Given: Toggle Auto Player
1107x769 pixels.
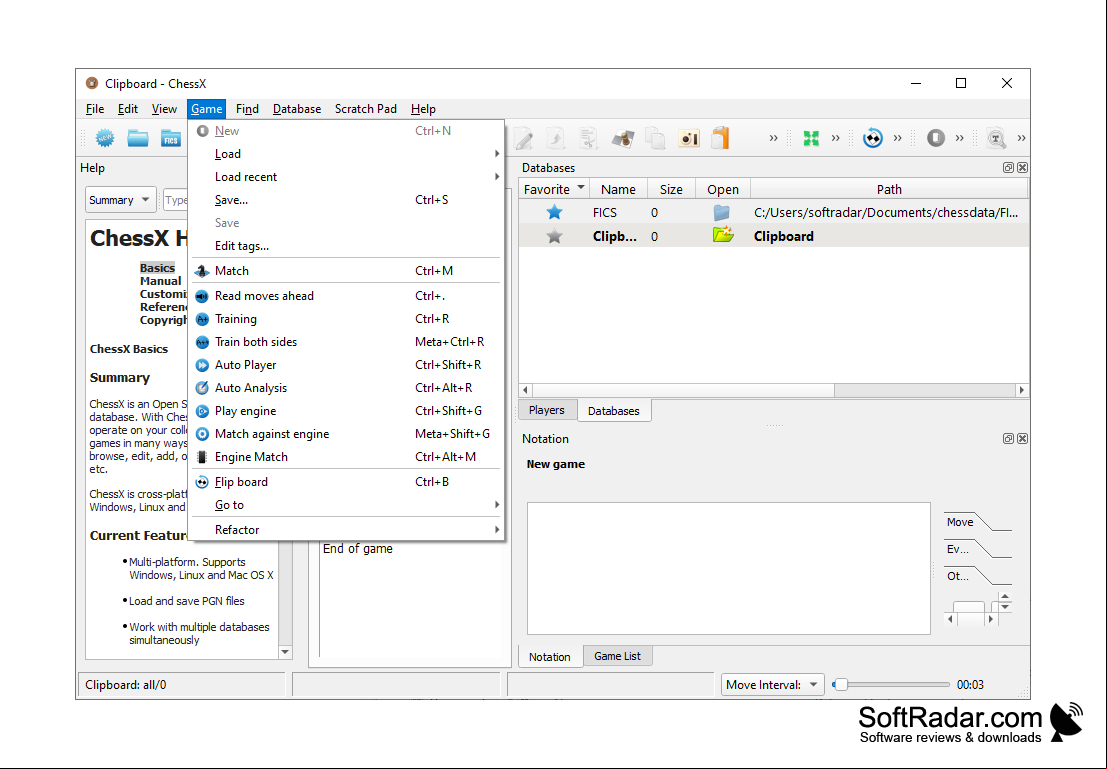Looking at the screenshot, I should point(347,364).
